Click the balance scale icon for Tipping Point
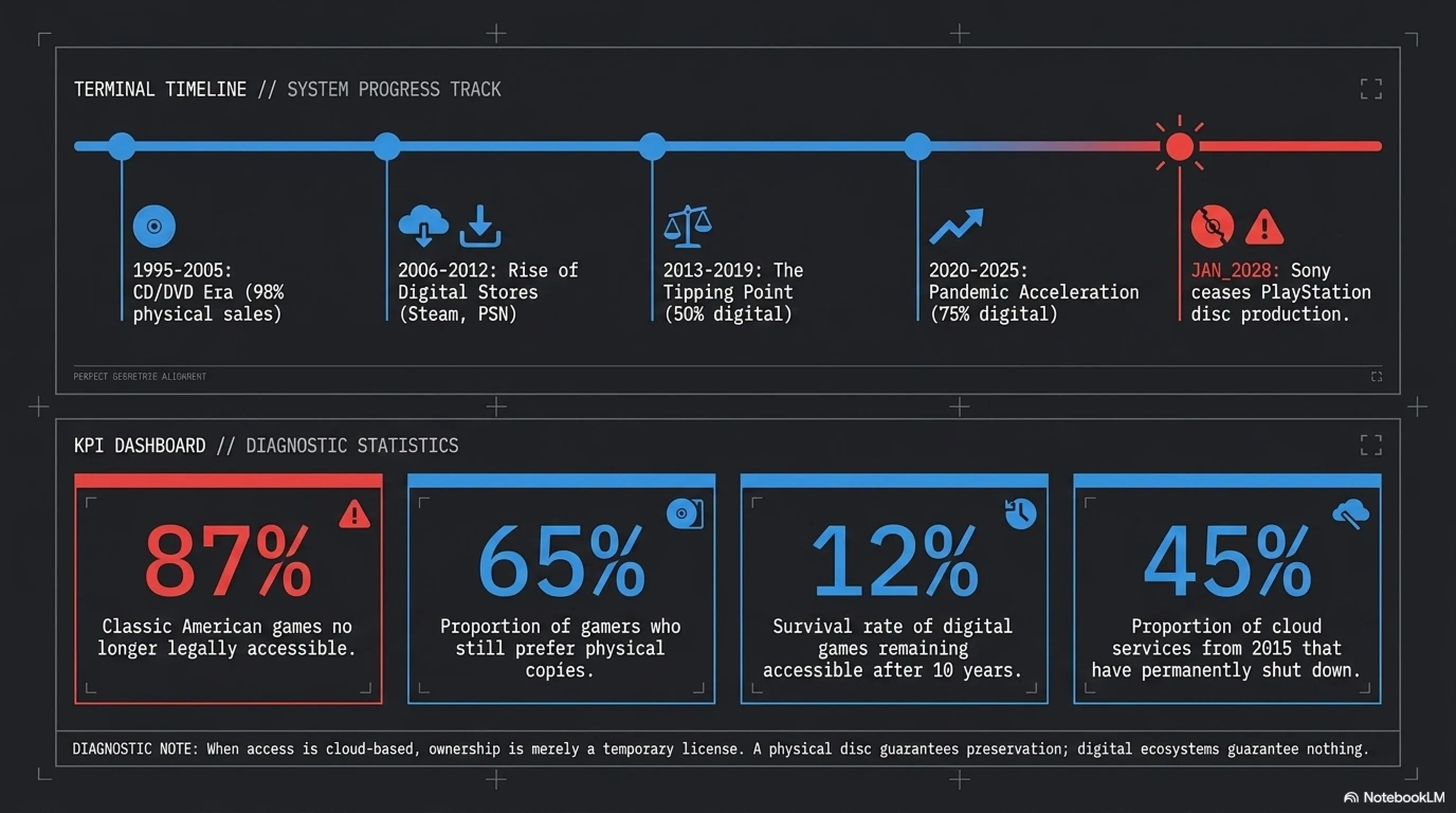This screenshot has height=813, width=1456. coord(687,226)
